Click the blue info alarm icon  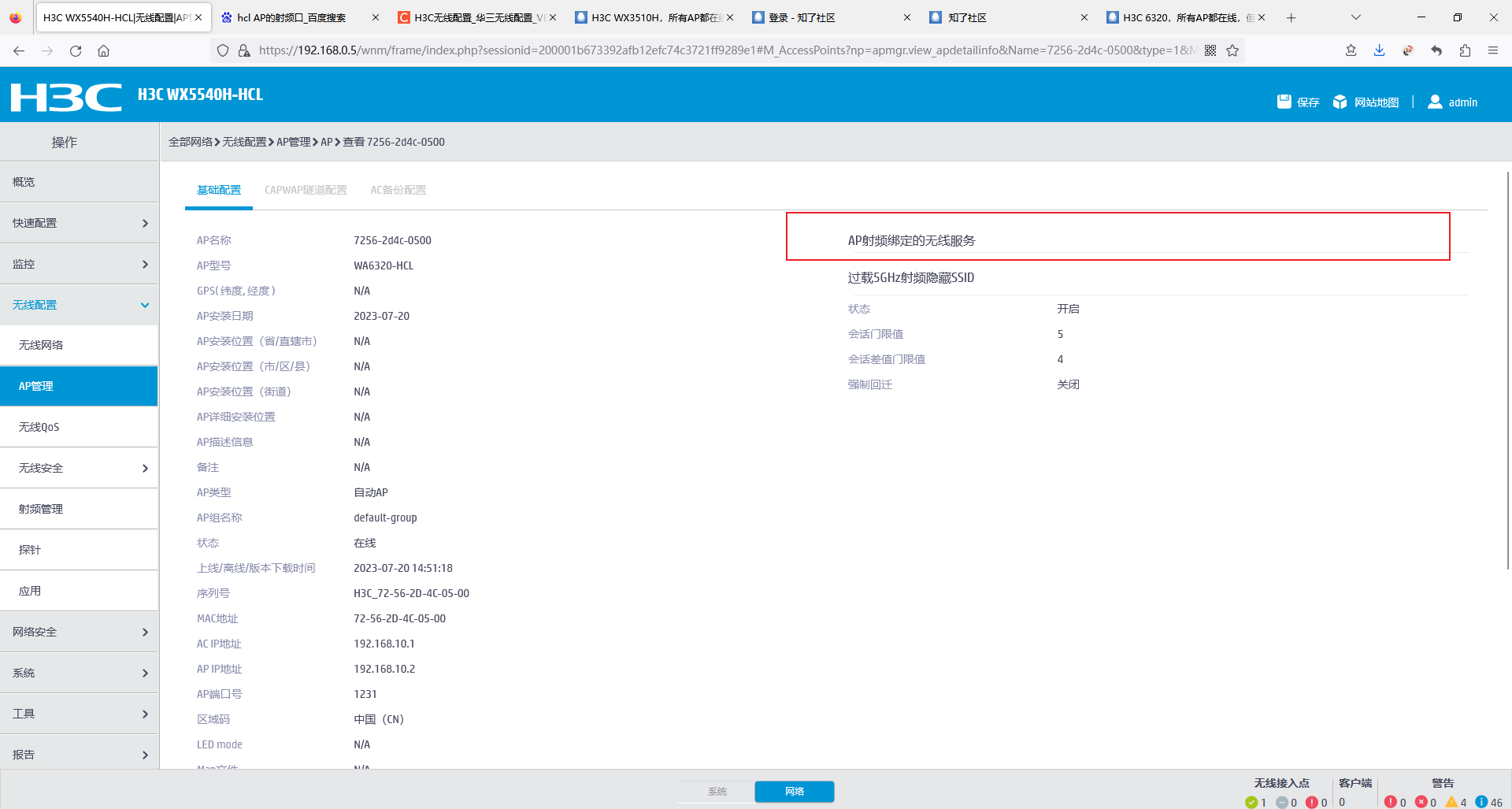[x=1481, y=802]
